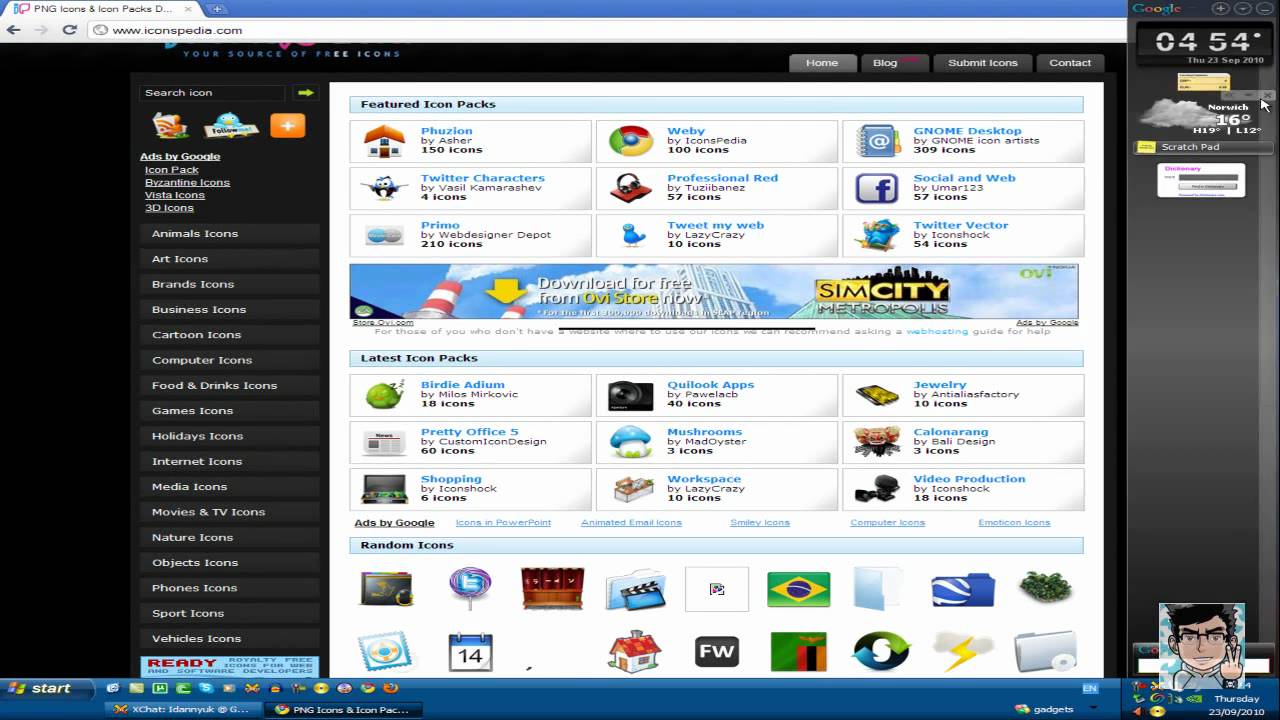Click the Skype icon in quick launch
The image size is (1280, 720).
point(206,688)
